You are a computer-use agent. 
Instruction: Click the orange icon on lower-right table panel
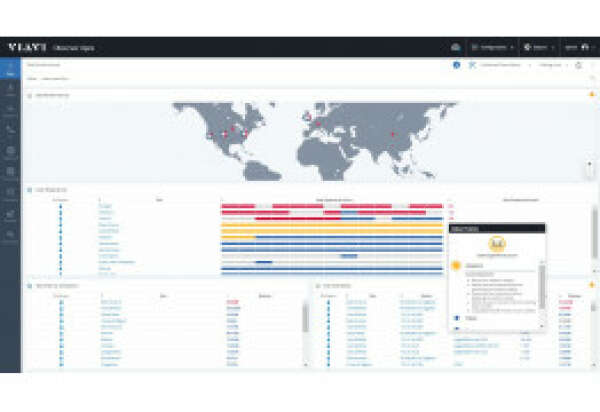(591, 285)
